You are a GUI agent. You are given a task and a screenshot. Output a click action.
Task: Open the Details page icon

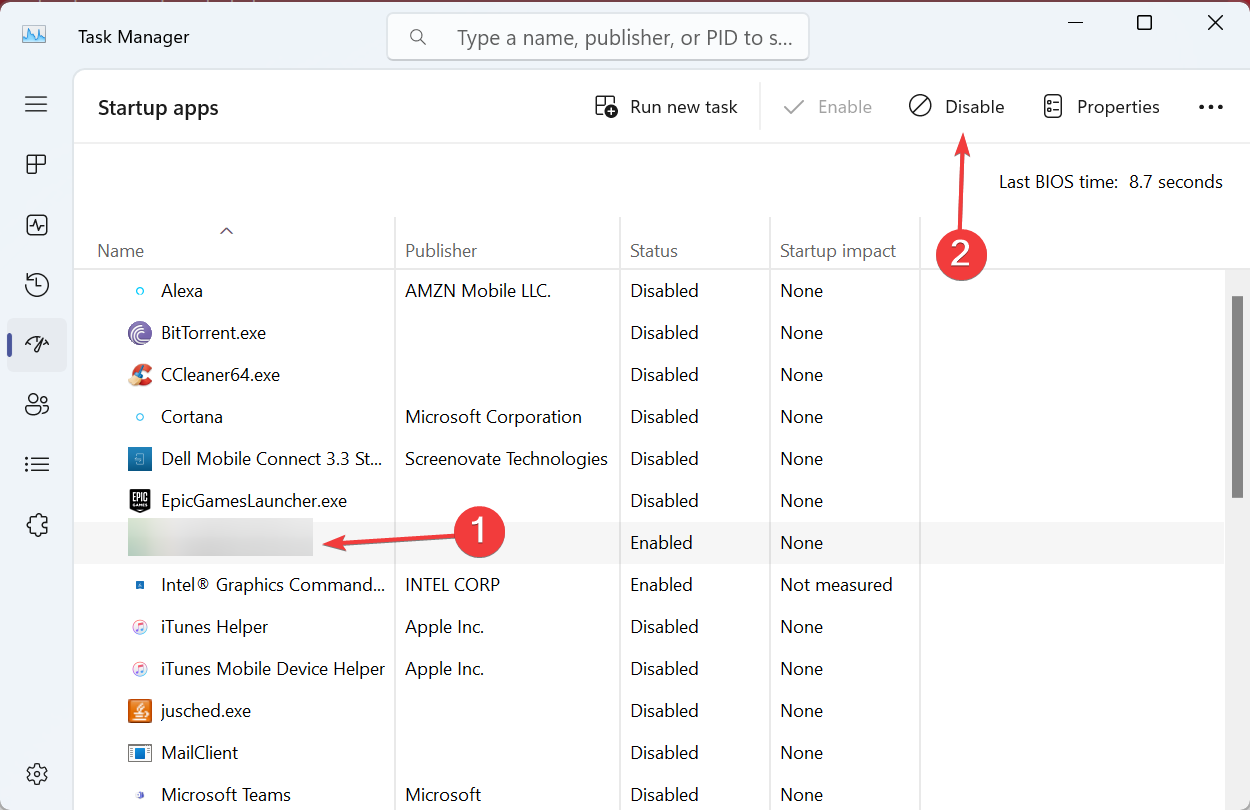(36, 464)
